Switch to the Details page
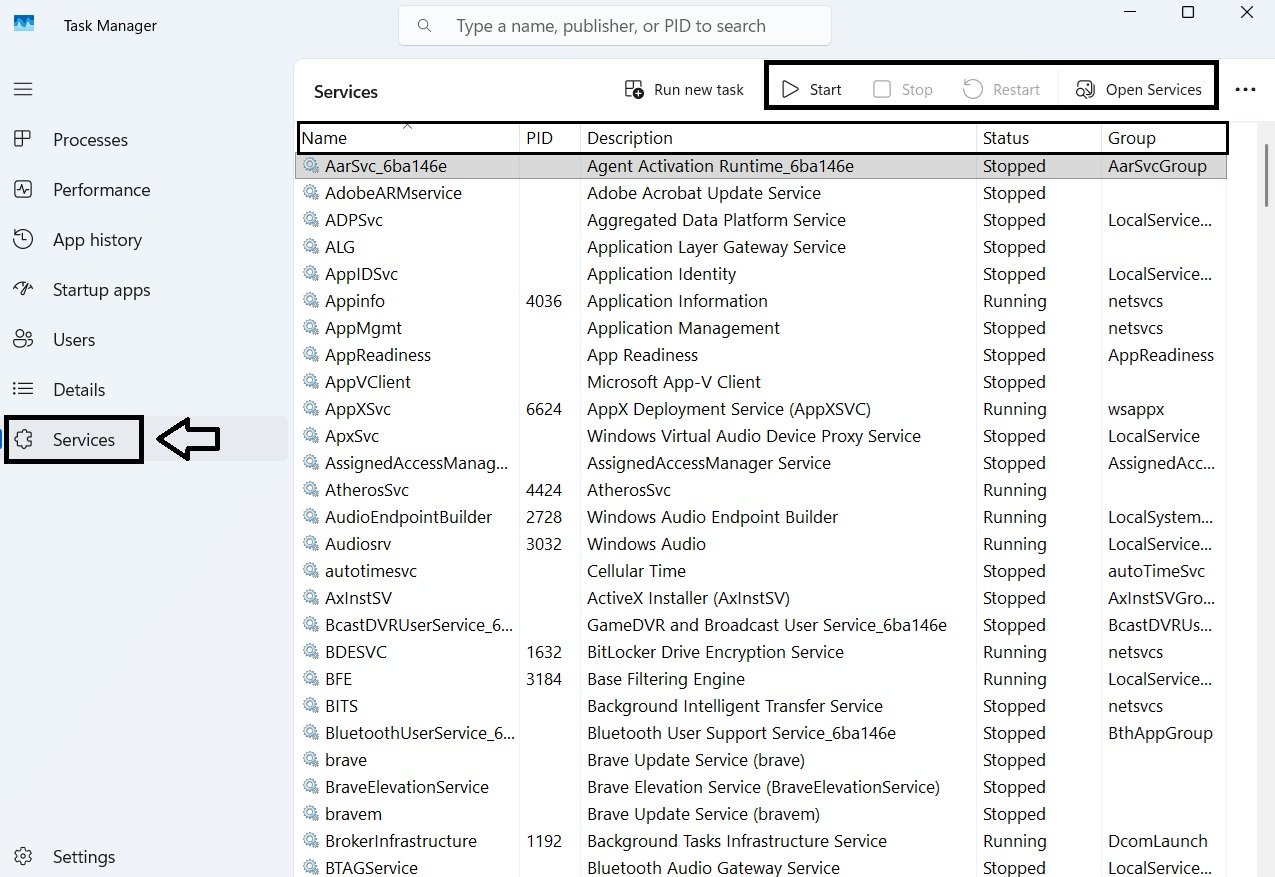 pyautogui.click(x=60, y=390)
